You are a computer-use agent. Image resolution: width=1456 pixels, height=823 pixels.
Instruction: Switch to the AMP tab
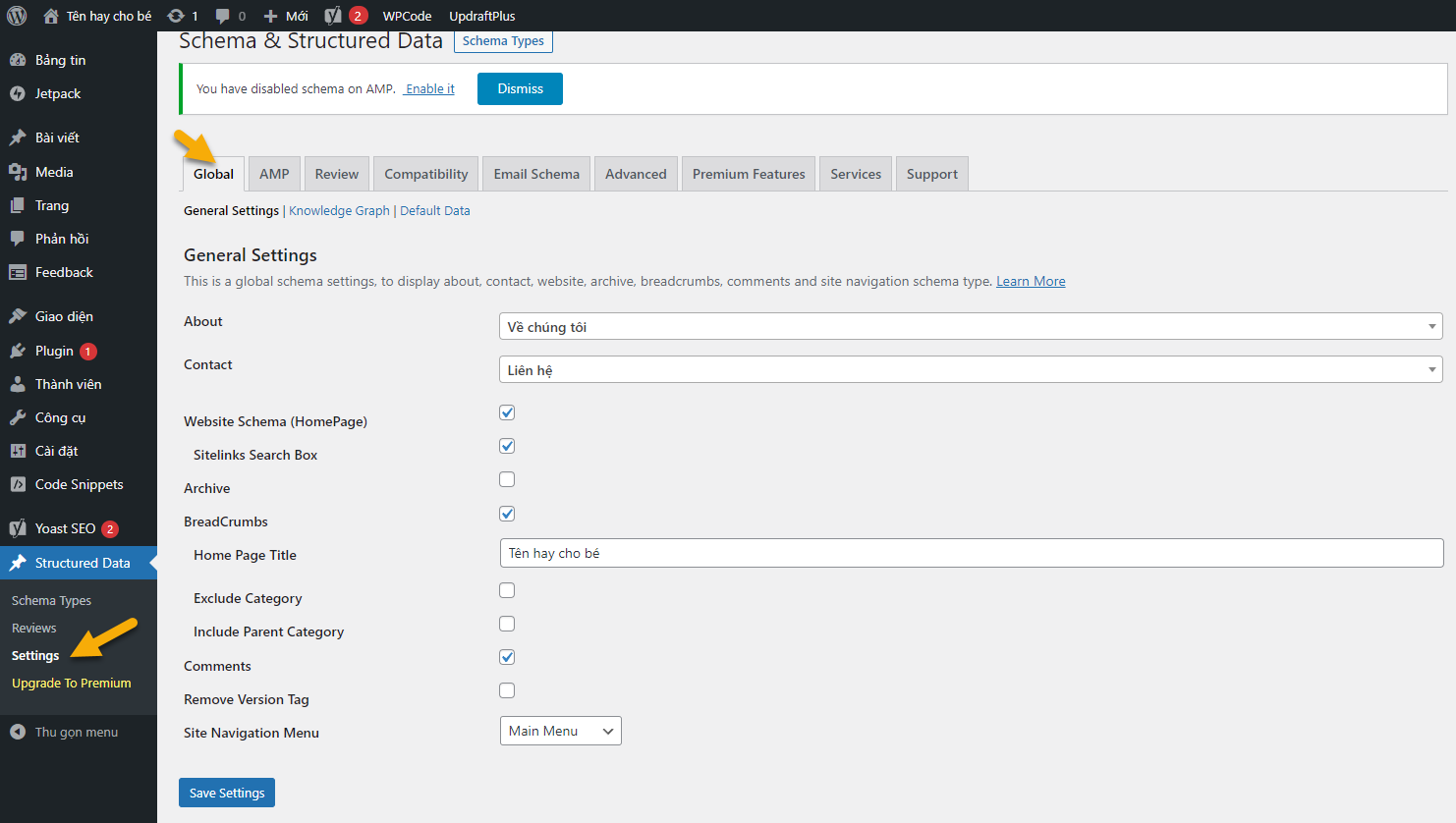[274, 174]
